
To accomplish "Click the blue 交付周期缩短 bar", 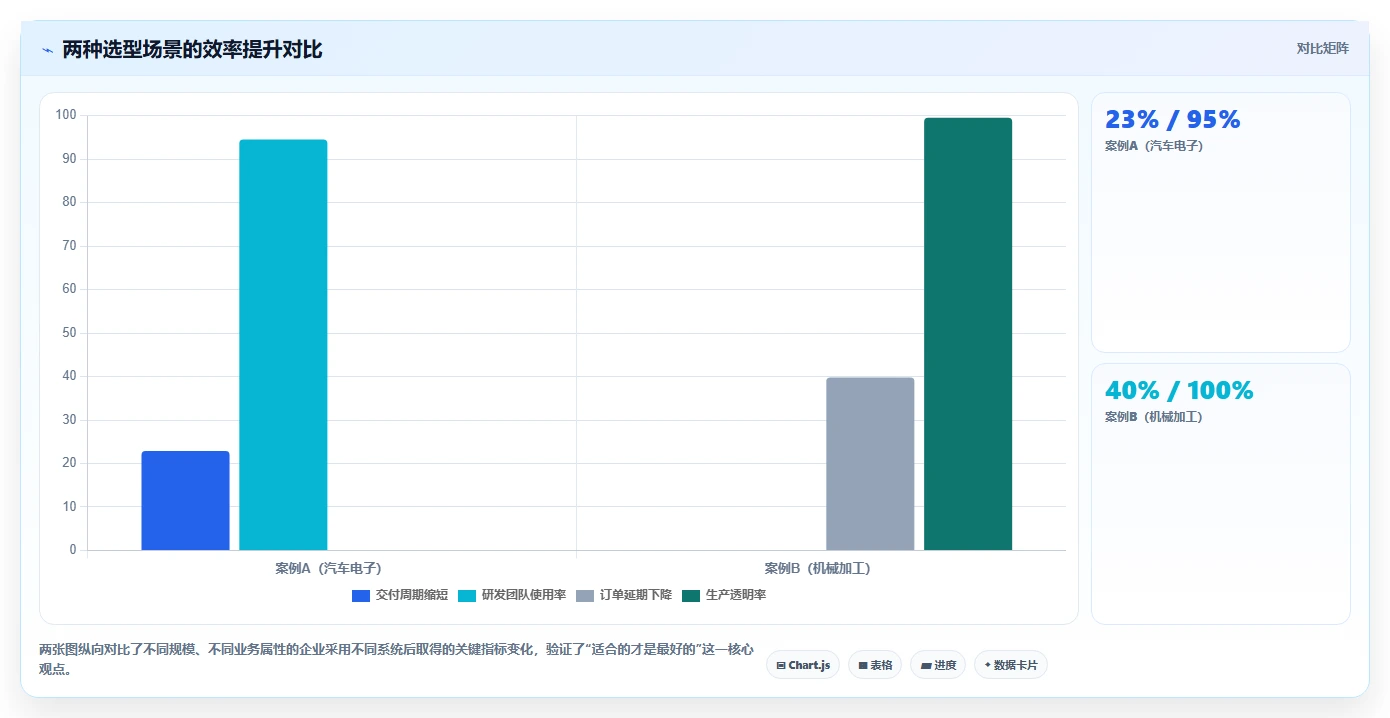I will 185,501.
